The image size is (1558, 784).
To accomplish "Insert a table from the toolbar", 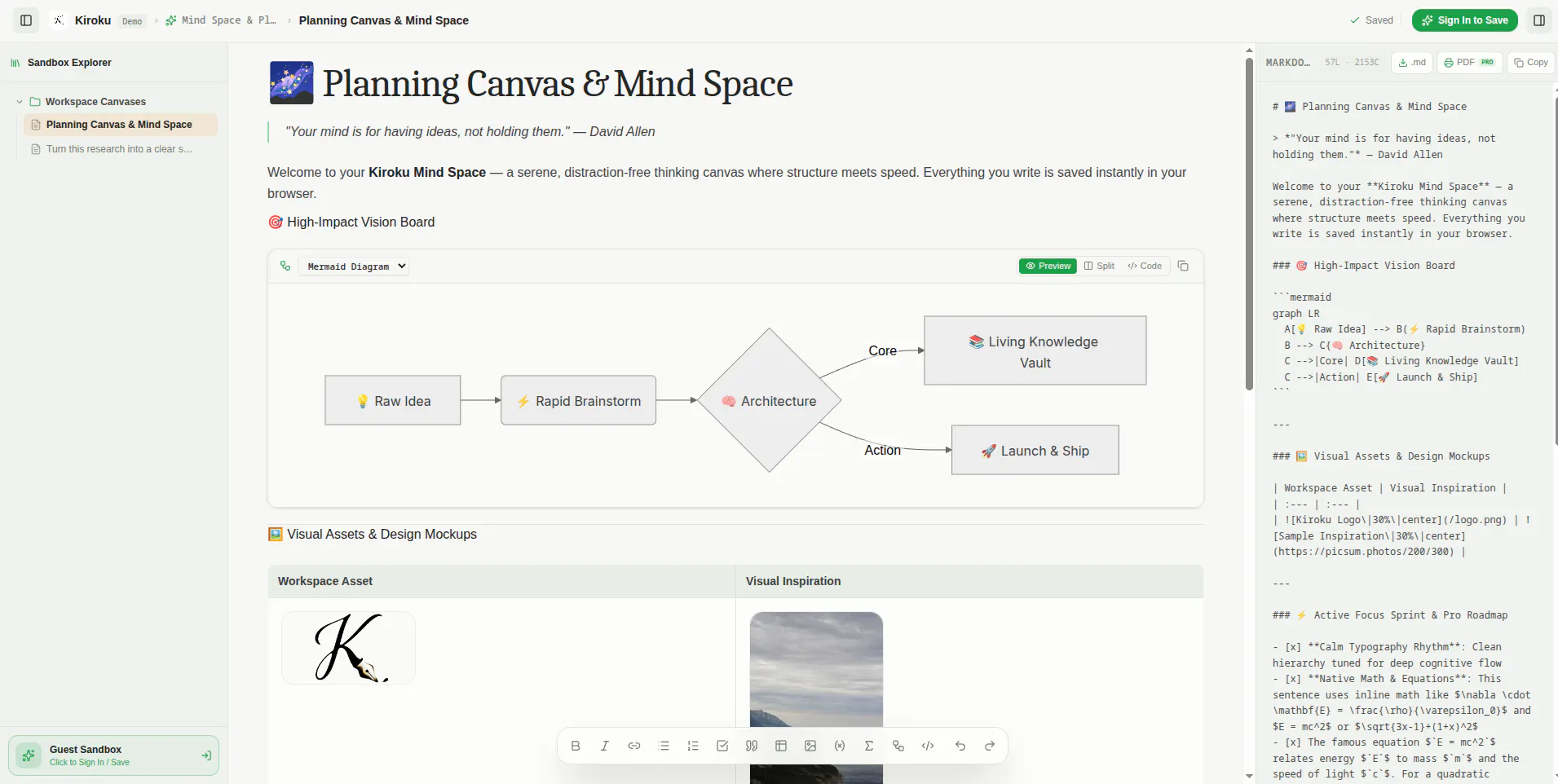I will click(x=781, y=746).
